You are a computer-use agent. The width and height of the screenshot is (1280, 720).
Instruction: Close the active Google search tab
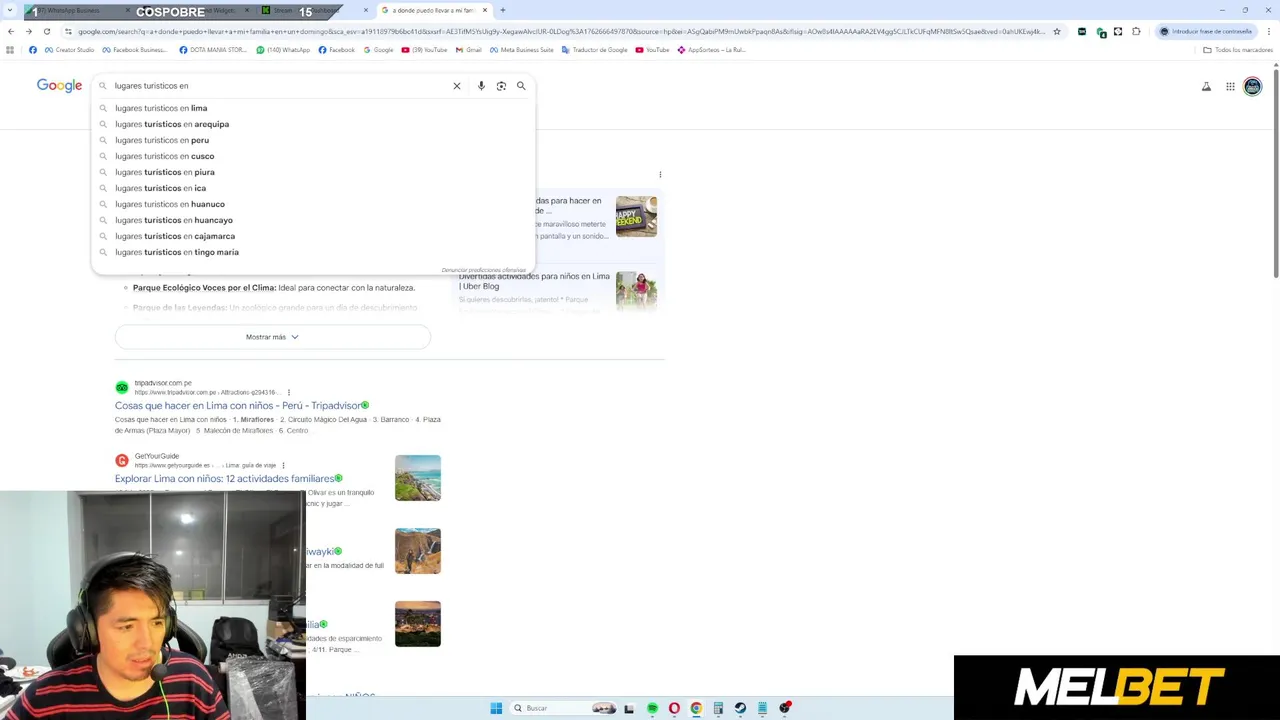485,10
